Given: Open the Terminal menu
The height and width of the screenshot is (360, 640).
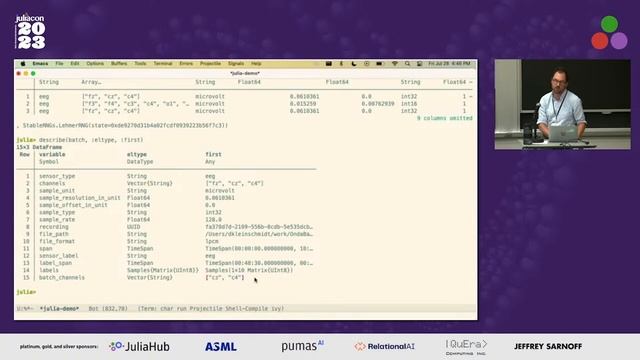Looking at the screenshot, I should pos(163,64).
